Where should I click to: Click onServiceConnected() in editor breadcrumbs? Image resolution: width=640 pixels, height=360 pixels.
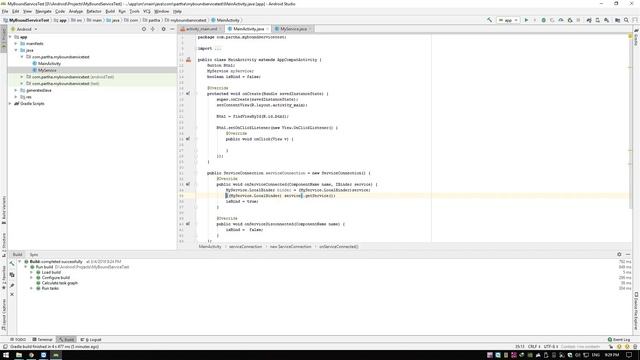[338, 247]
